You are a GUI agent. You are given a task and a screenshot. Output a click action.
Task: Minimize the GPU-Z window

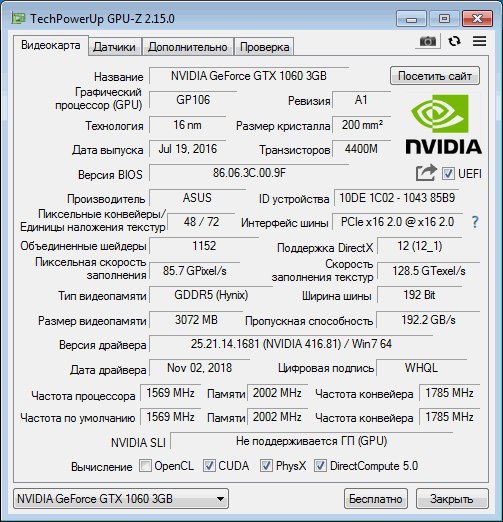tap(411, 18)
